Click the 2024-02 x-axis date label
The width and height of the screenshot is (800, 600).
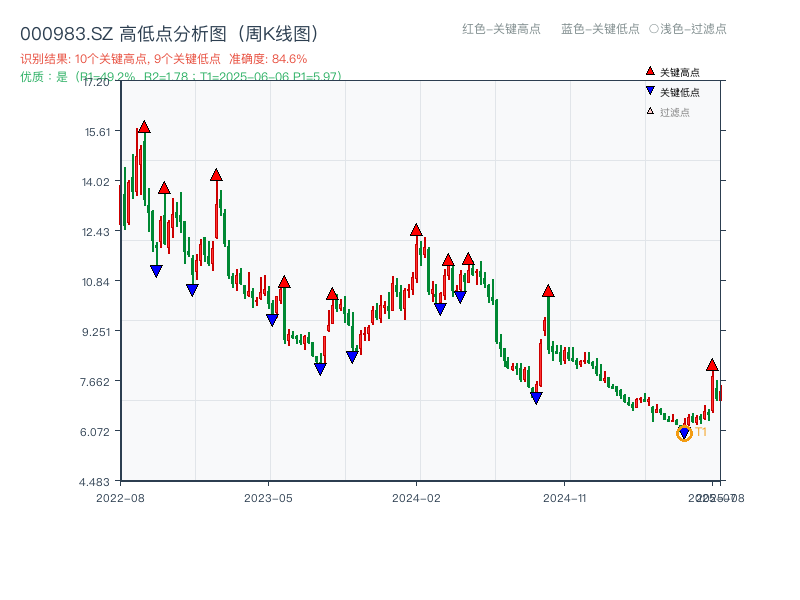click(x=413, y=496)
